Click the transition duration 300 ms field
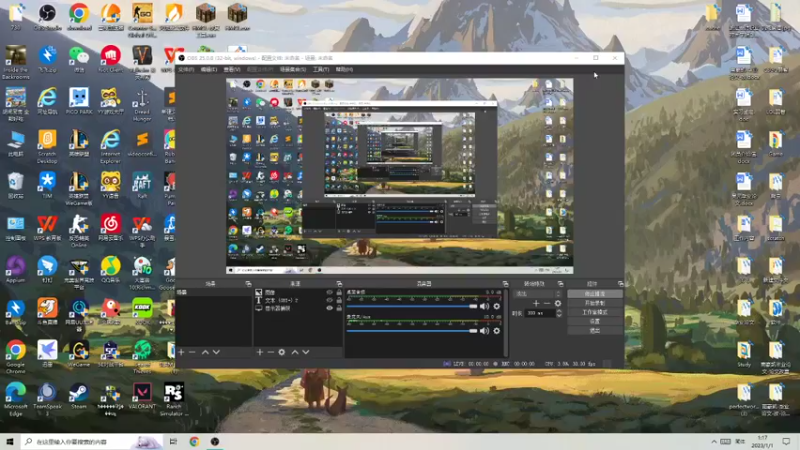Image resolution: width=800 pixels, height=450 pixels. (540, 313)
